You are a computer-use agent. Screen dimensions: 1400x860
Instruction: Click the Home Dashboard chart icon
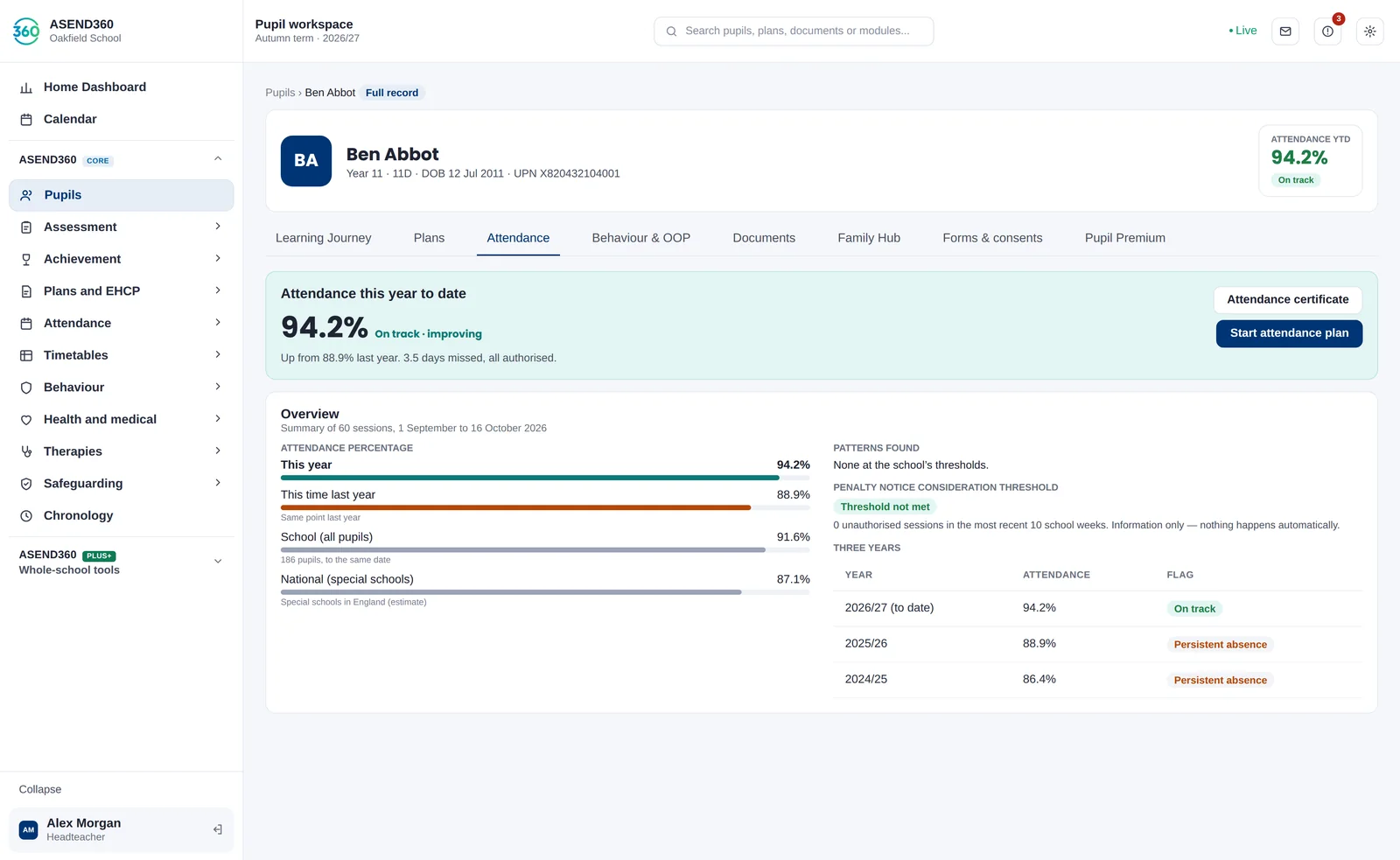pos(26,87)
